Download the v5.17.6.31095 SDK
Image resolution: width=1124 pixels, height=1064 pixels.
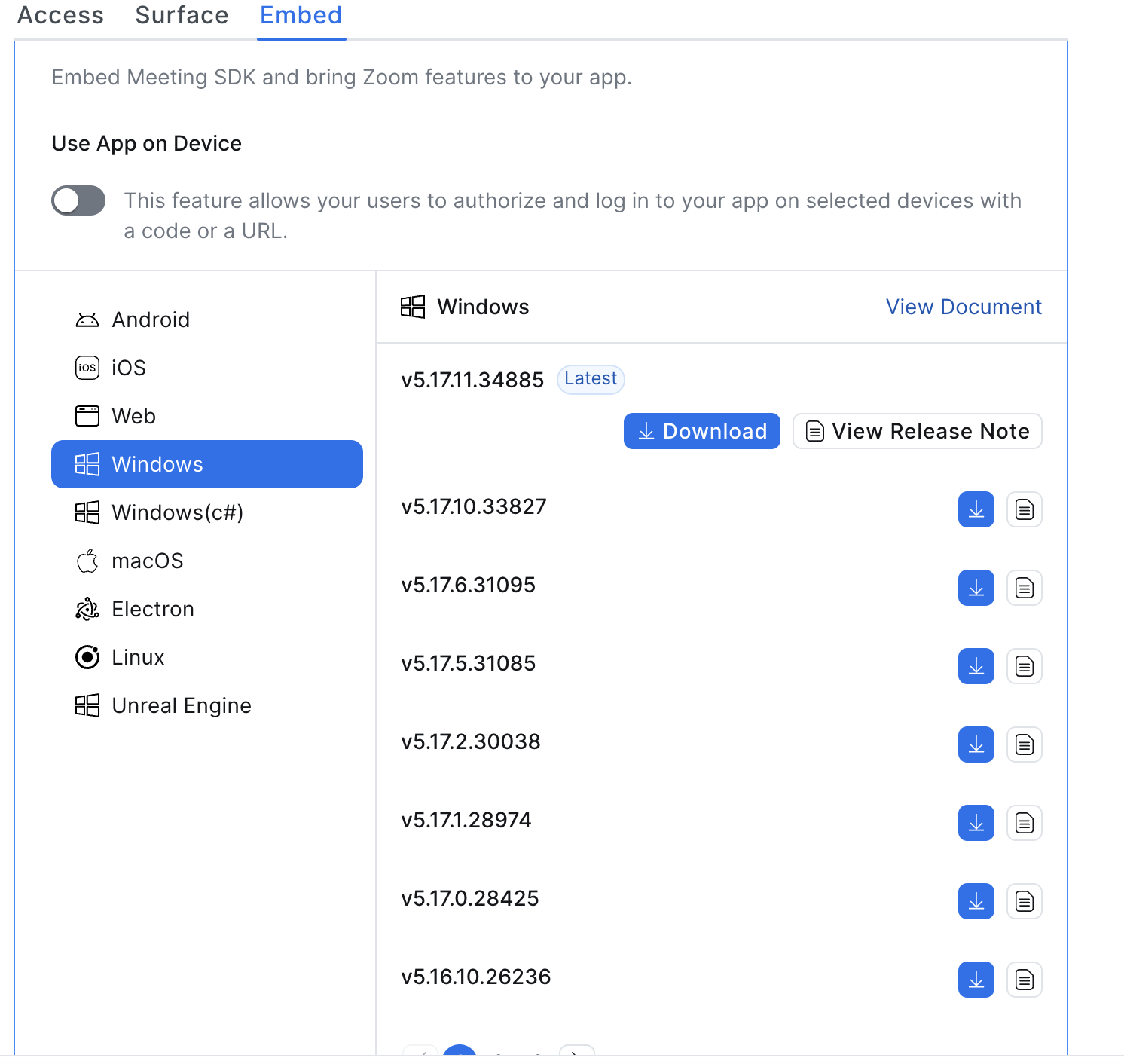[x=976, y=588]
